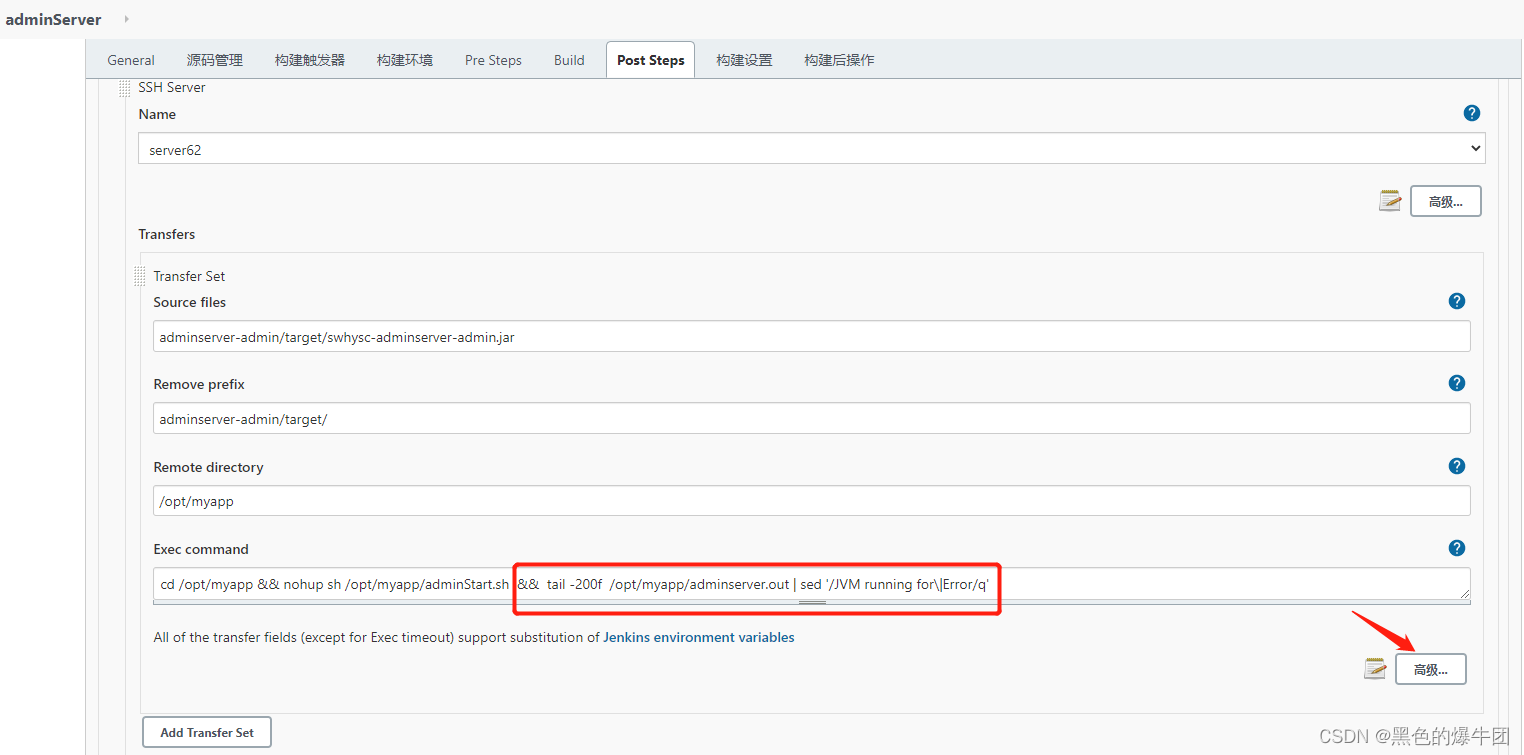The height and width of the screenshot is (755, 1524).
Task: Open the 构建触发器 tab
Action: (x=309, y=60)
